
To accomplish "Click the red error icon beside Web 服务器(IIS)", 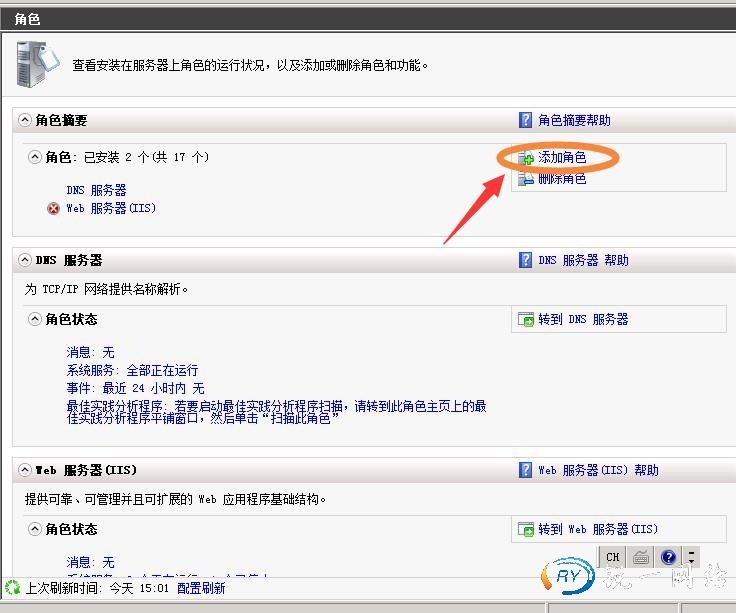I will tap(53, 209).
